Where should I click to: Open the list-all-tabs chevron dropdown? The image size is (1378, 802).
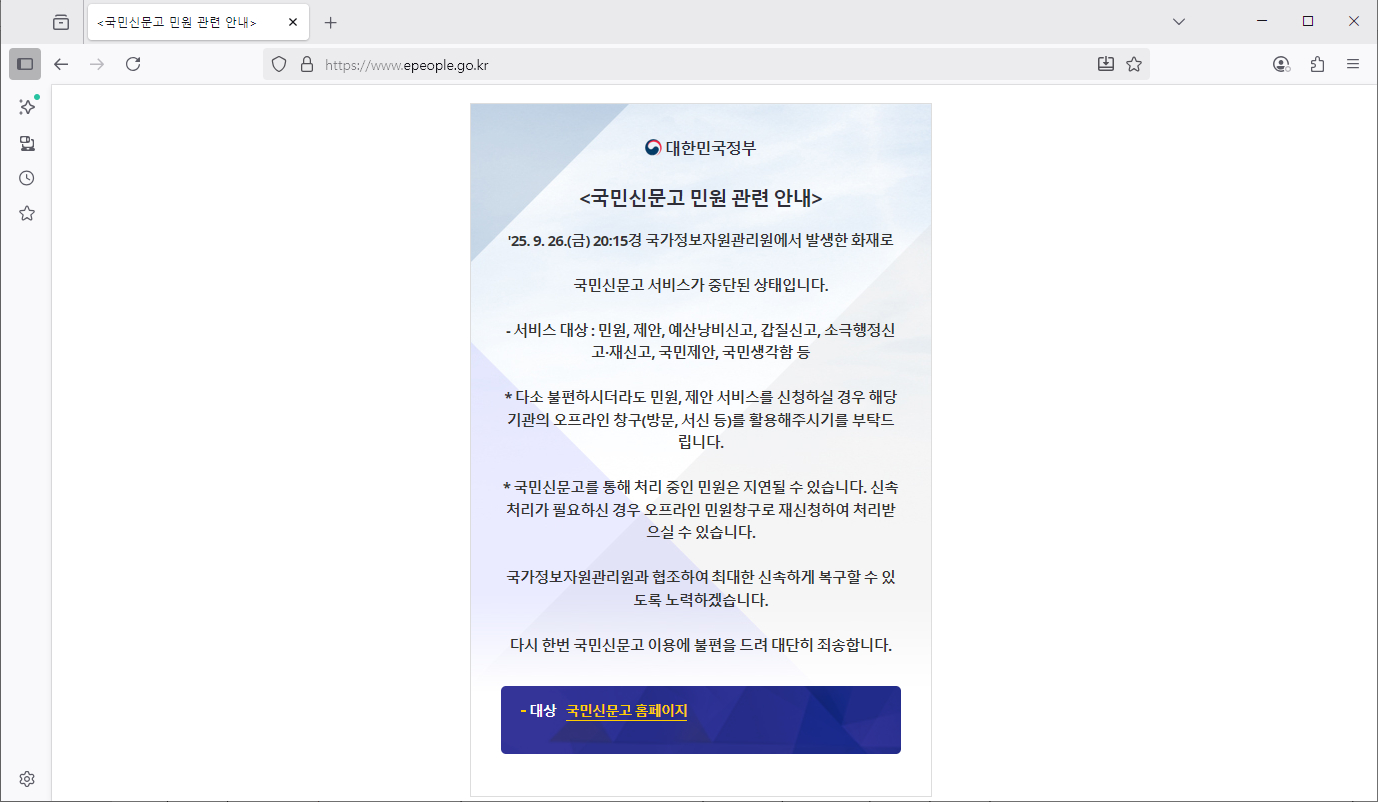1178,21
